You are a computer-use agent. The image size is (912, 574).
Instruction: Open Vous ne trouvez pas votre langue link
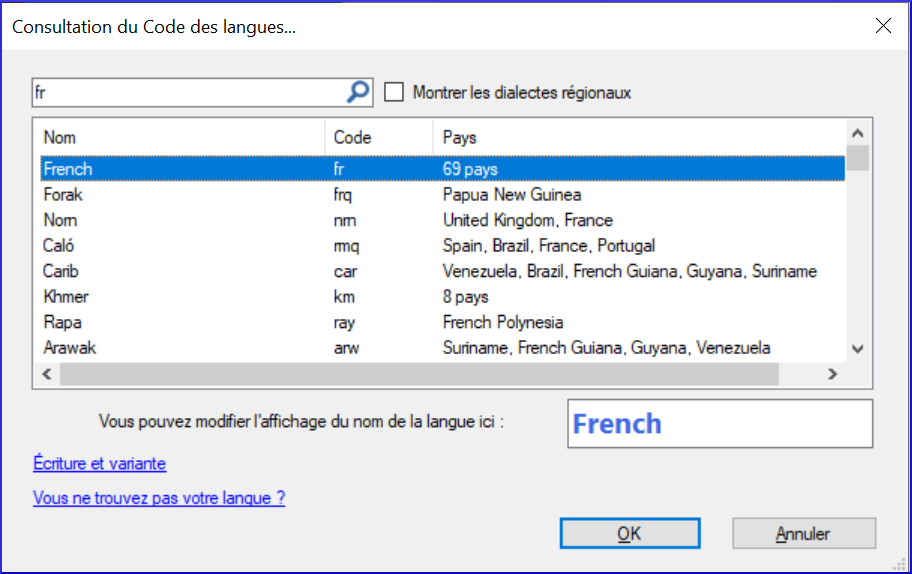159,498
